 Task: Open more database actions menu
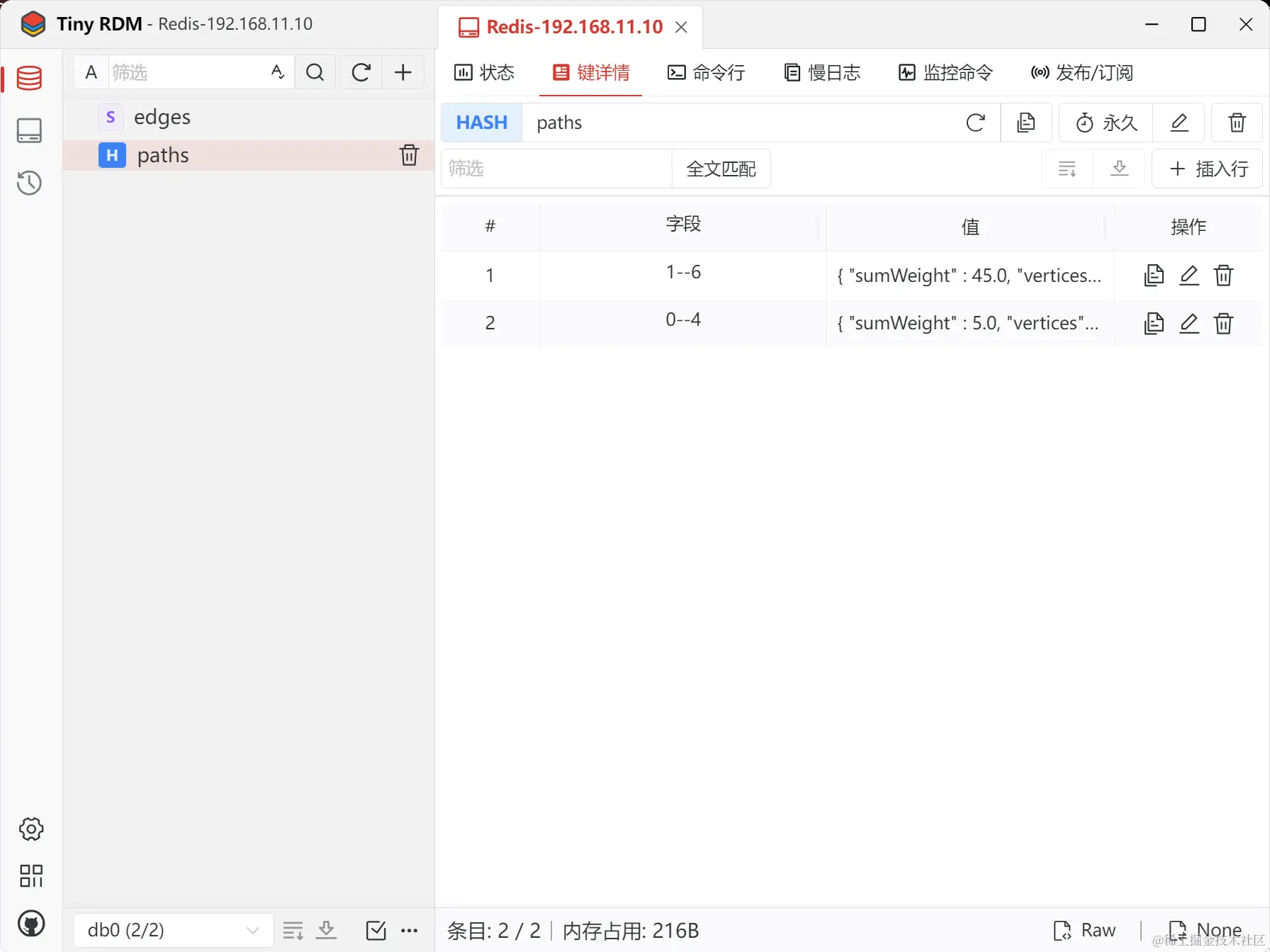point(410,930)
